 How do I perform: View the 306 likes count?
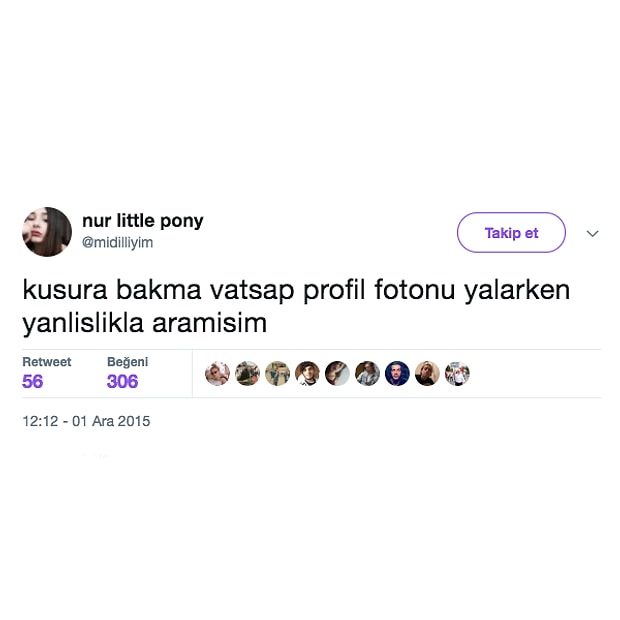(123, 382)
